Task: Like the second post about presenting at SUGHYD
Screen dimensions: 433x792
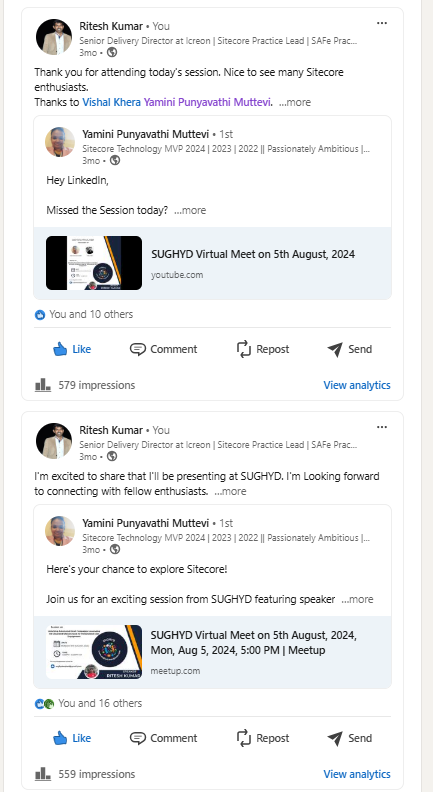Action: pos(72,738)
